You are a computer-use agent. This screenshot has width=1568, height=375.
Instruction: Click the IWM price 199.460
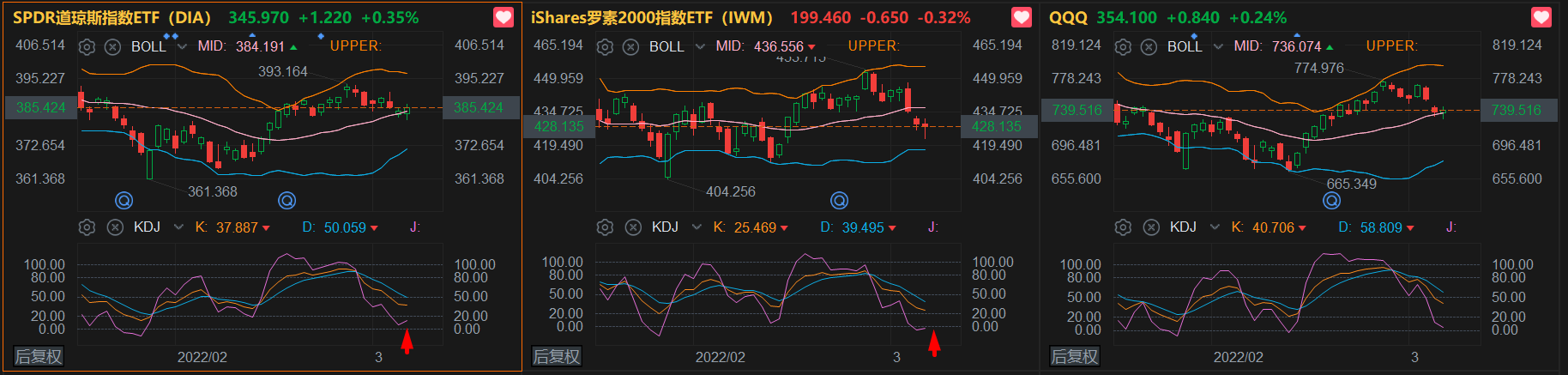tap(821, 17)
